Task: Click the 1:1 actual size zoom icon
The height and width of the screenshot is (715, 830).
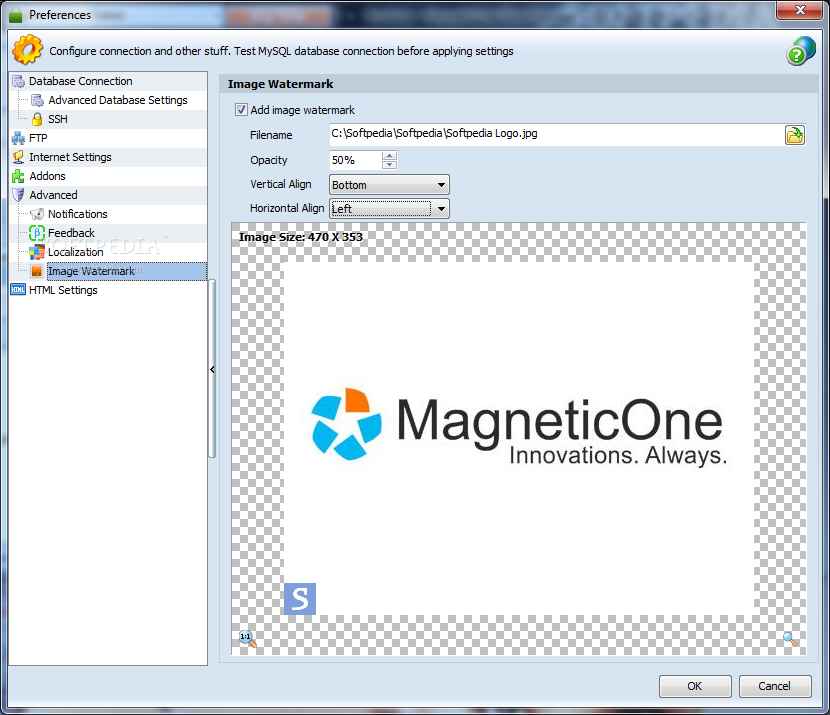Action: (x=247, y=638)
